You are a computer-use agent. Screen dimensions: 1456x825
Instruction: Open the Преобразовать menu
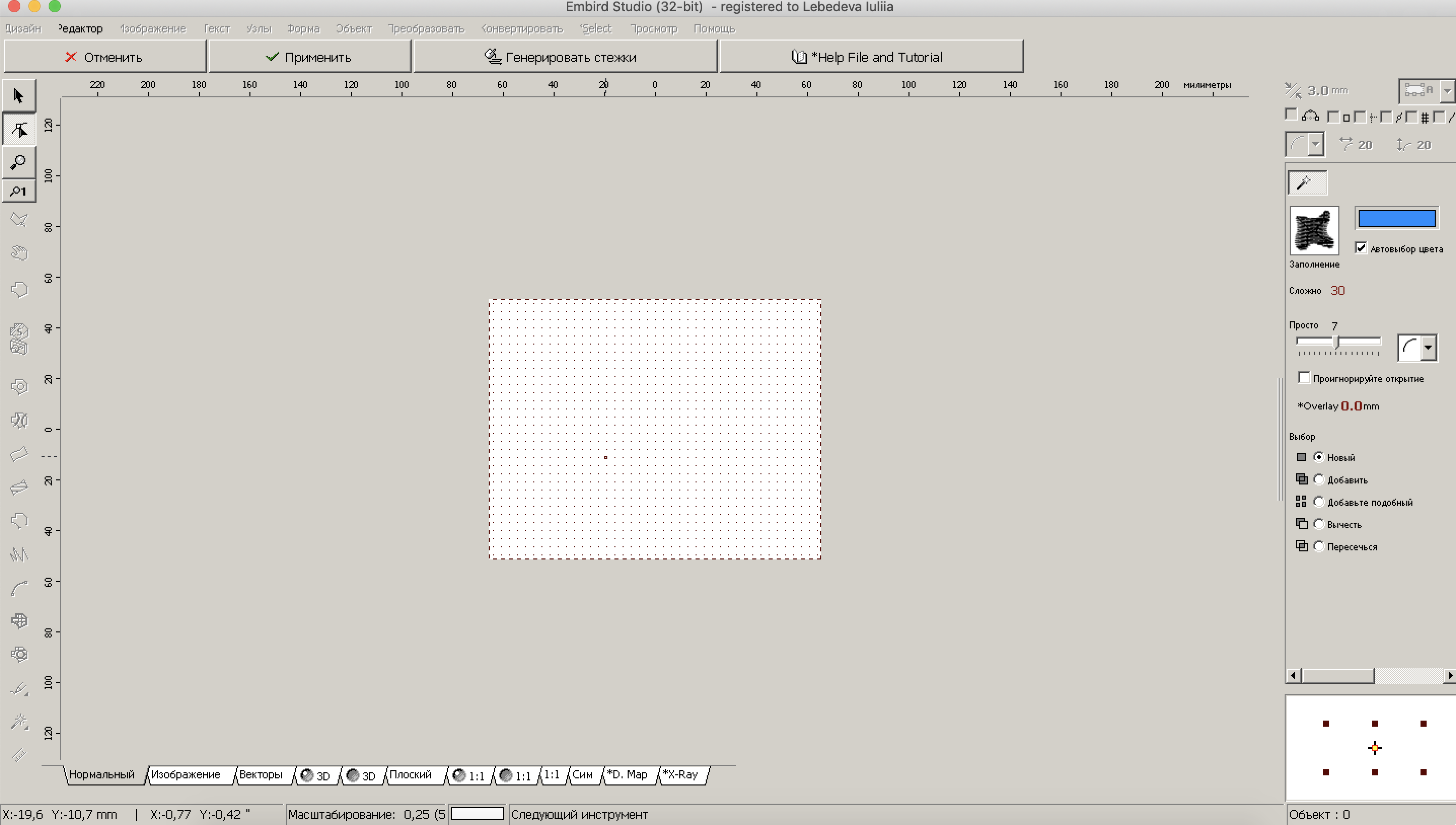[x=426, y=29]
